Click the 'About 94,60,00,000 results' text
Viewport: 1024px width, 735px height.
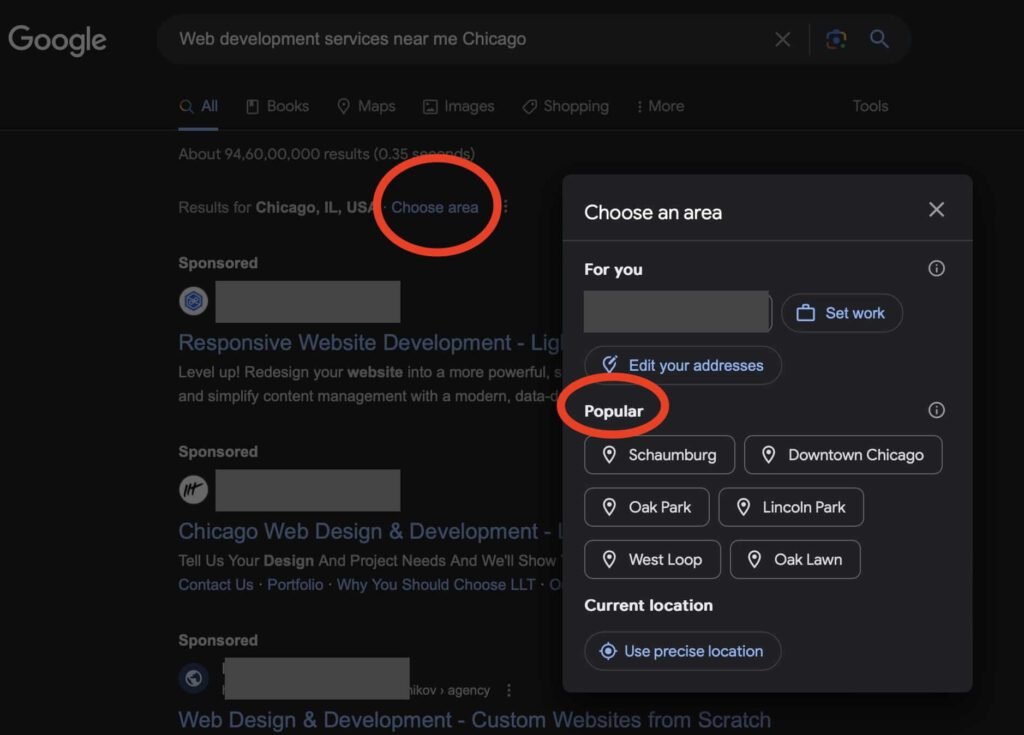(x=327, y=154)
